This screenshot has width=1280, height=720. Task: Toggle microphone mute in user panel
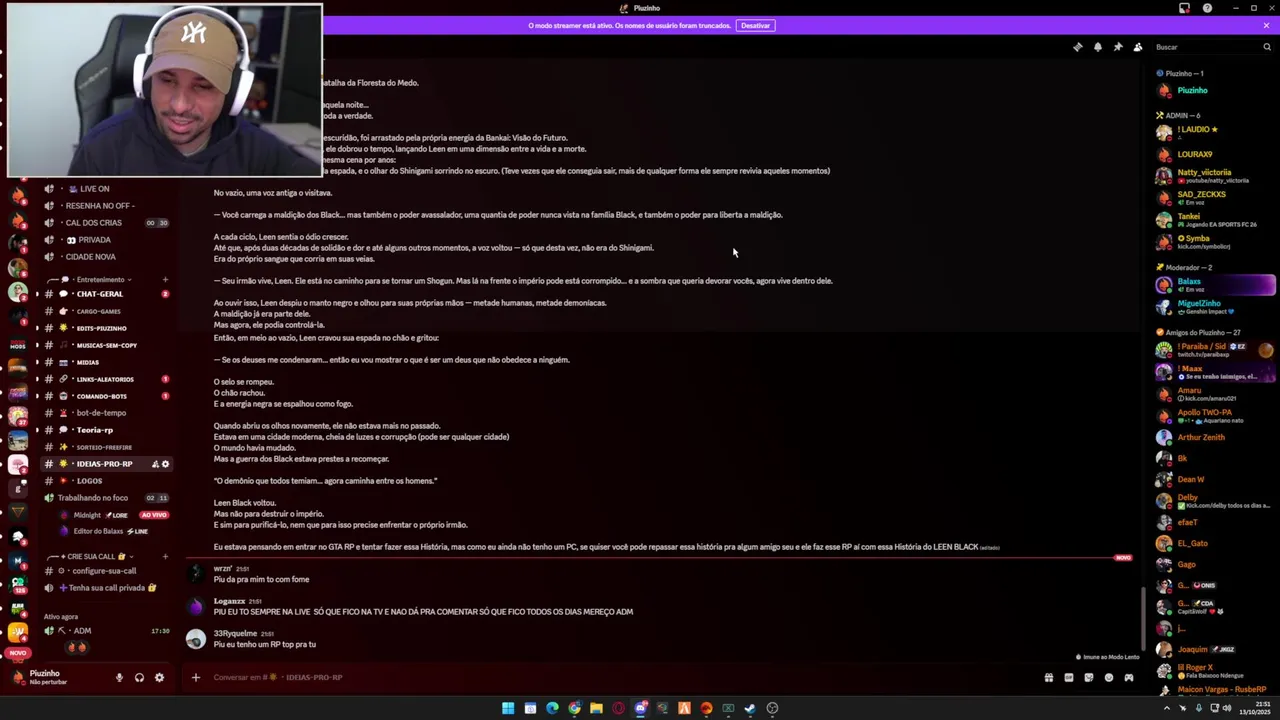tap(119, 678)
